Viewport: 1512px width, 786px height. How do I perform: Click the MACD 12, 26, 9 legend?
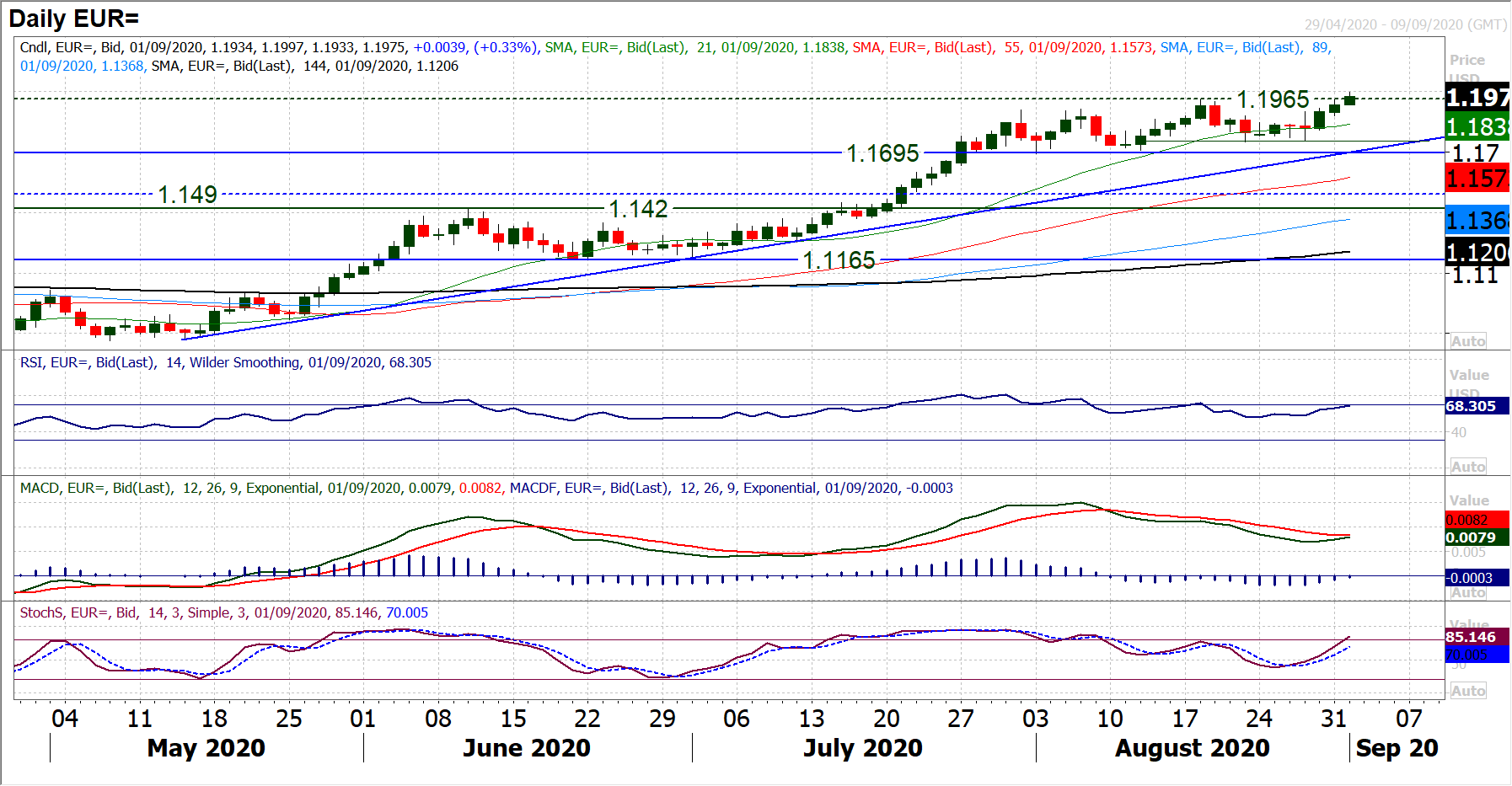coord(261,488)
